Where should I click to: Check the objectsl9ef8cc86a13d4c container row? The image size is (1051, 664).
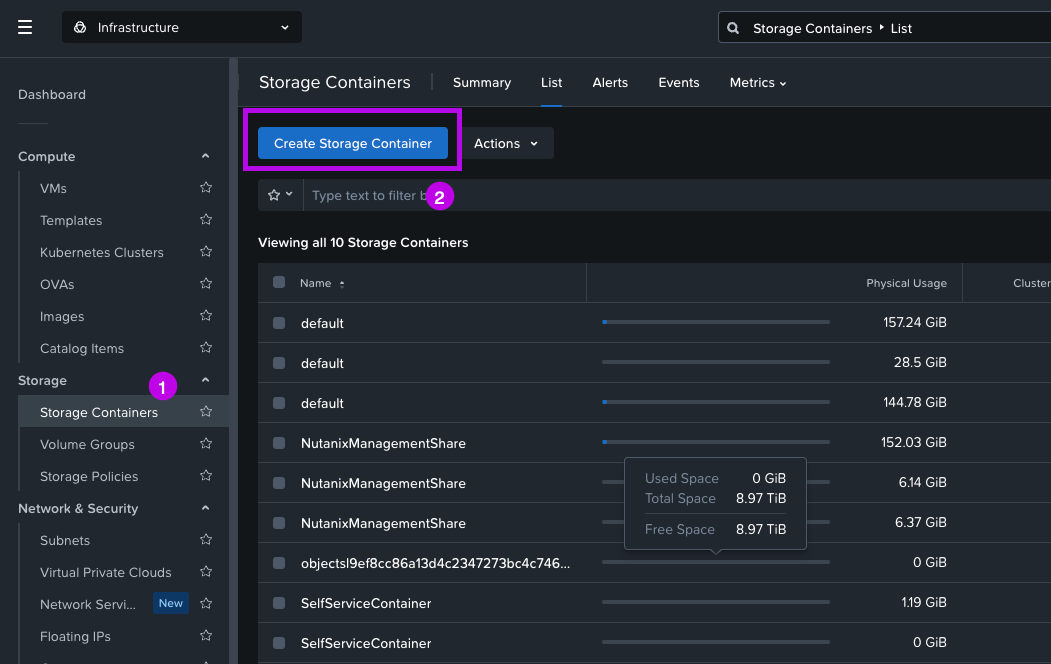coord(279,563)
